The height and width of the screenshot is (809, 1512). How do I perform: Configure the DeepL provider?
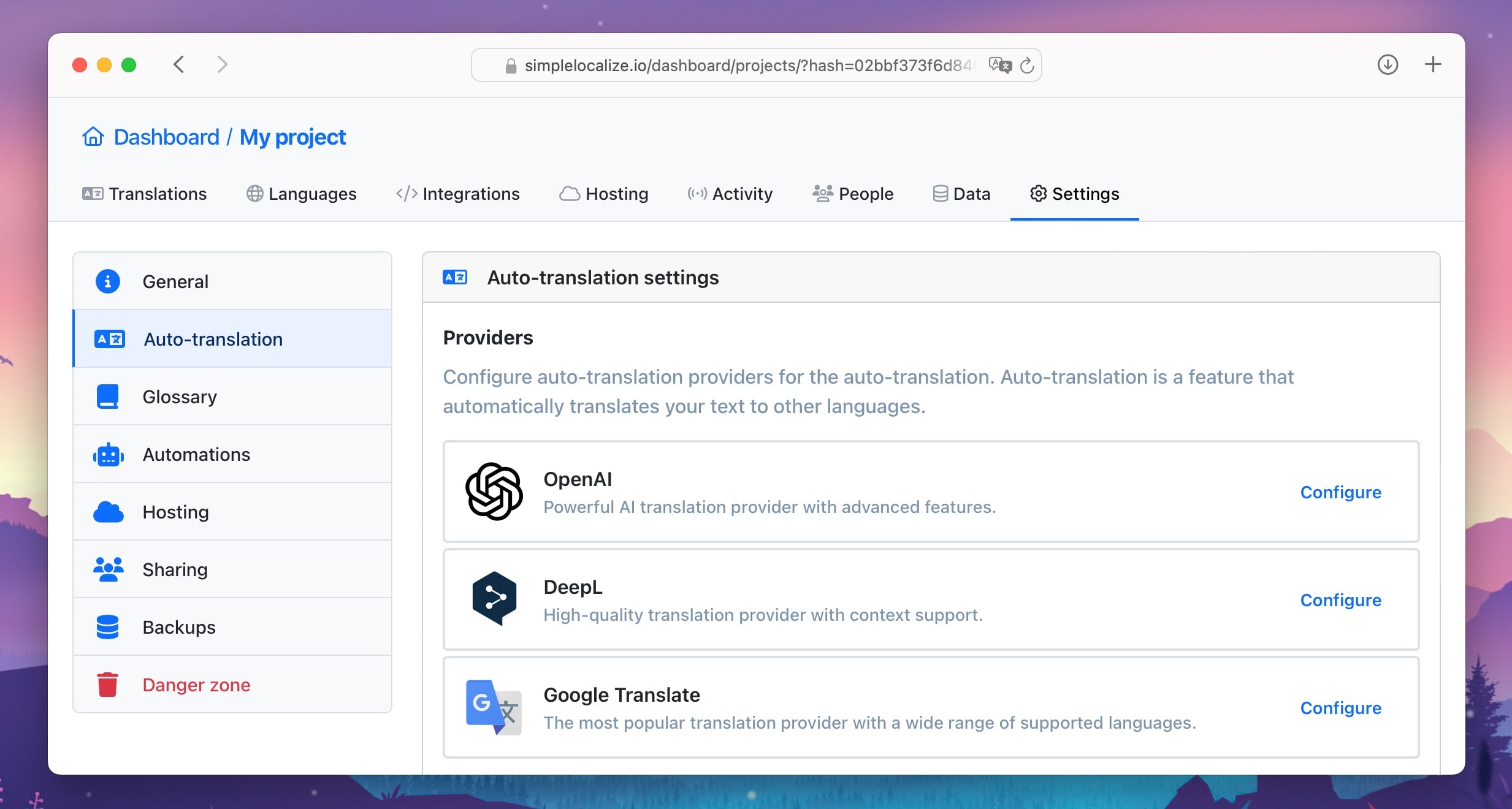(x=1341, y=600)
